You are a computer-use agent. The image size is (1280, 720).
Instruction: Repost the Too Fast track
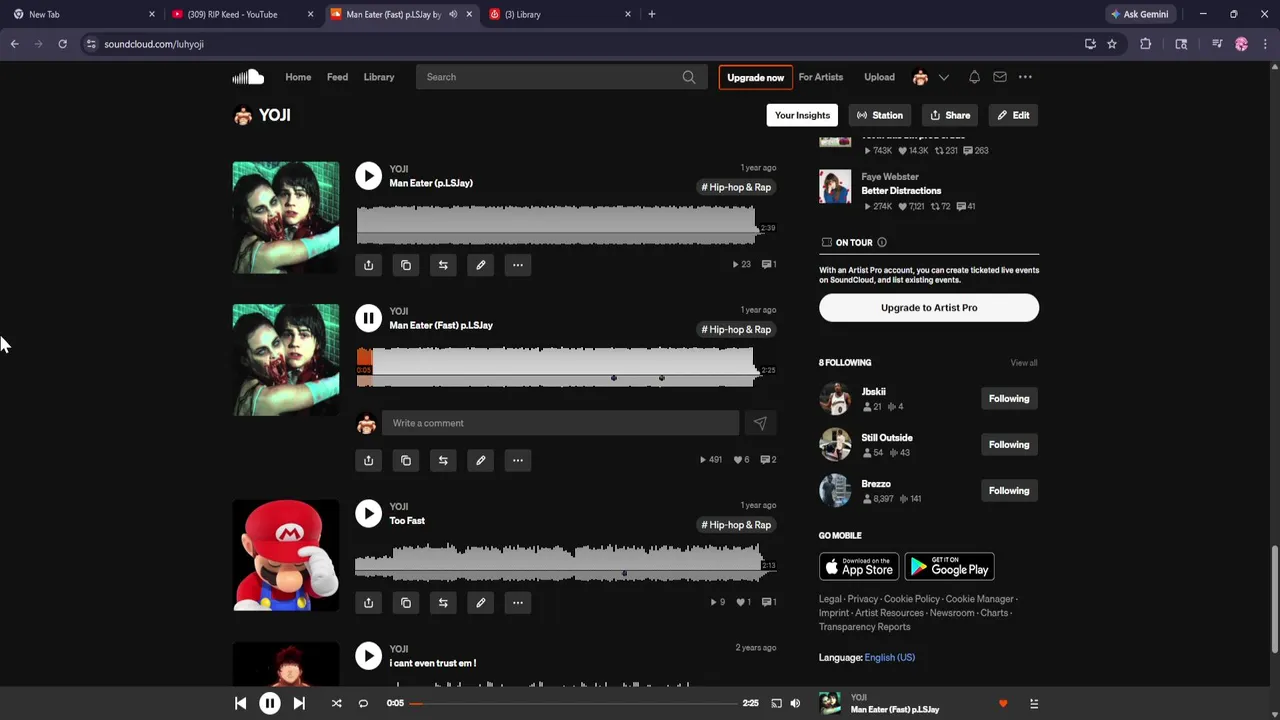pos(443,603)
